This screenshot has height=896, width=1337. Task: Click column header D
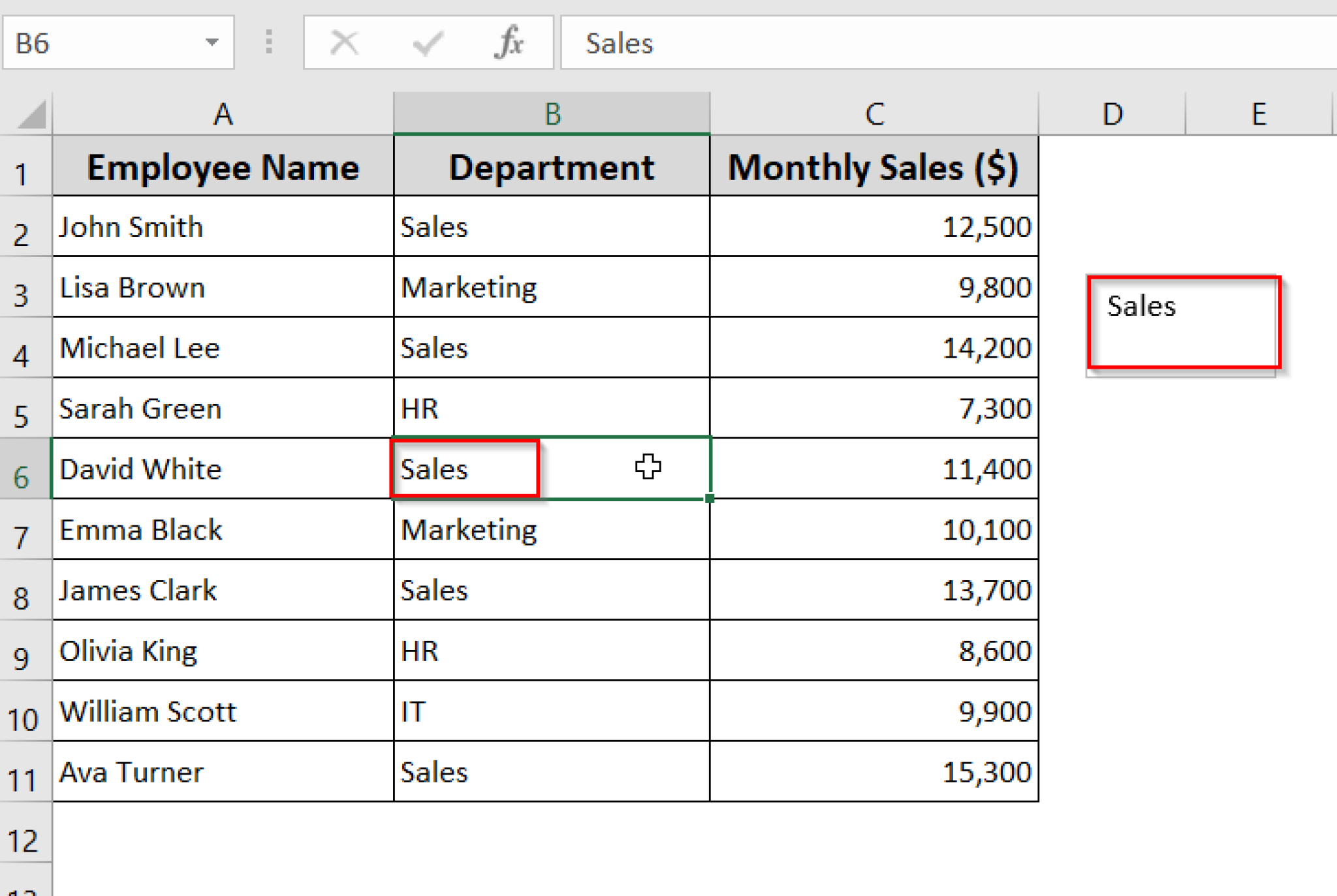(1112, 114)
